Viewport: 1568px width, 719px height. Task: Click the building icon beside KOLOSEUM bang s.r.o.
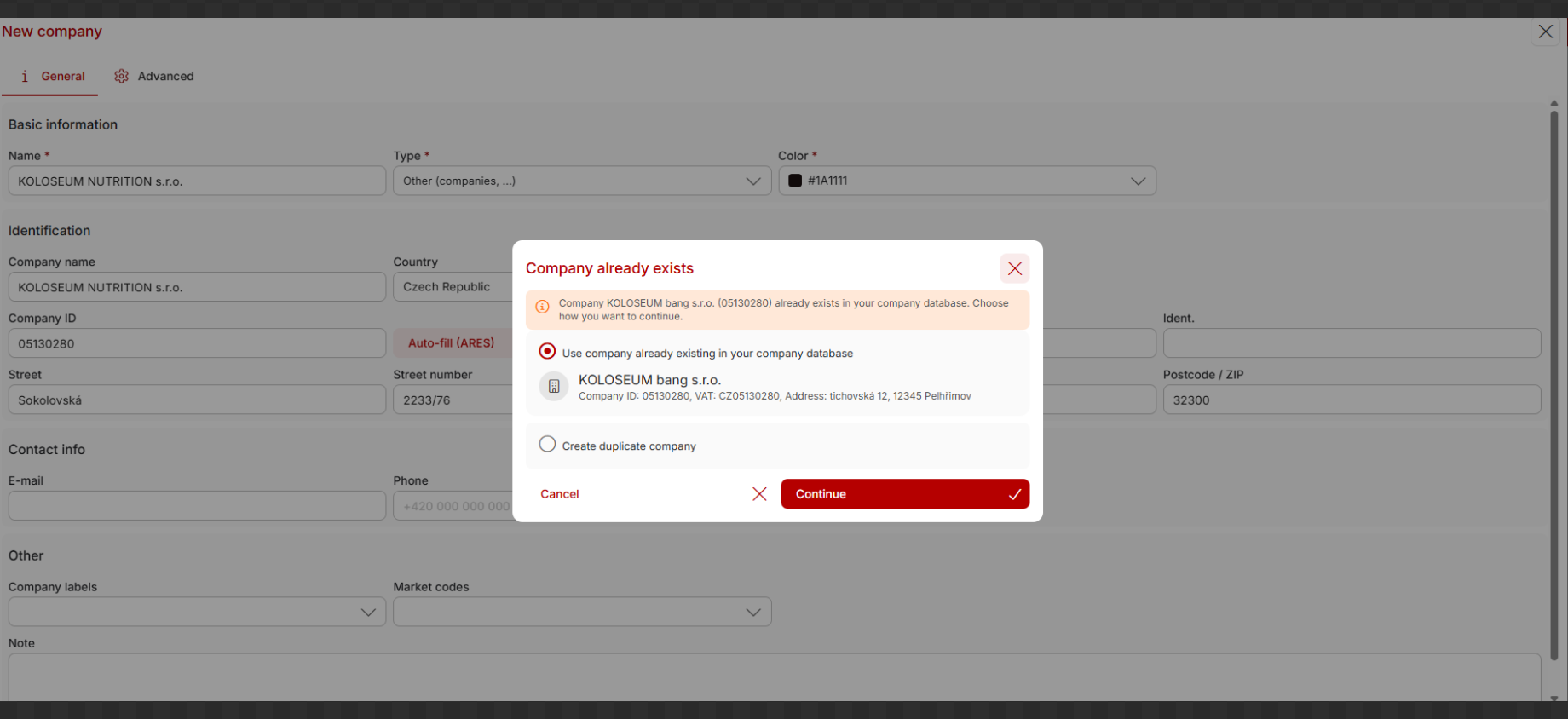(554, 387)
